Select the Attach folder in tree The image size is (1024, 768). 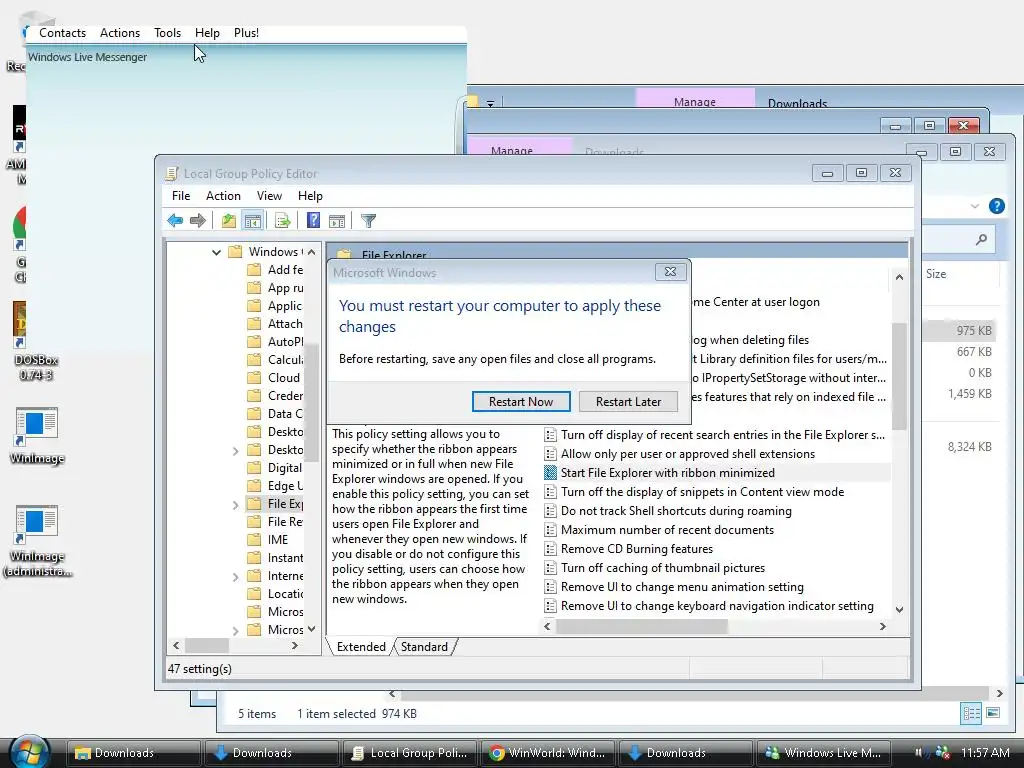[x=276, y=324]
